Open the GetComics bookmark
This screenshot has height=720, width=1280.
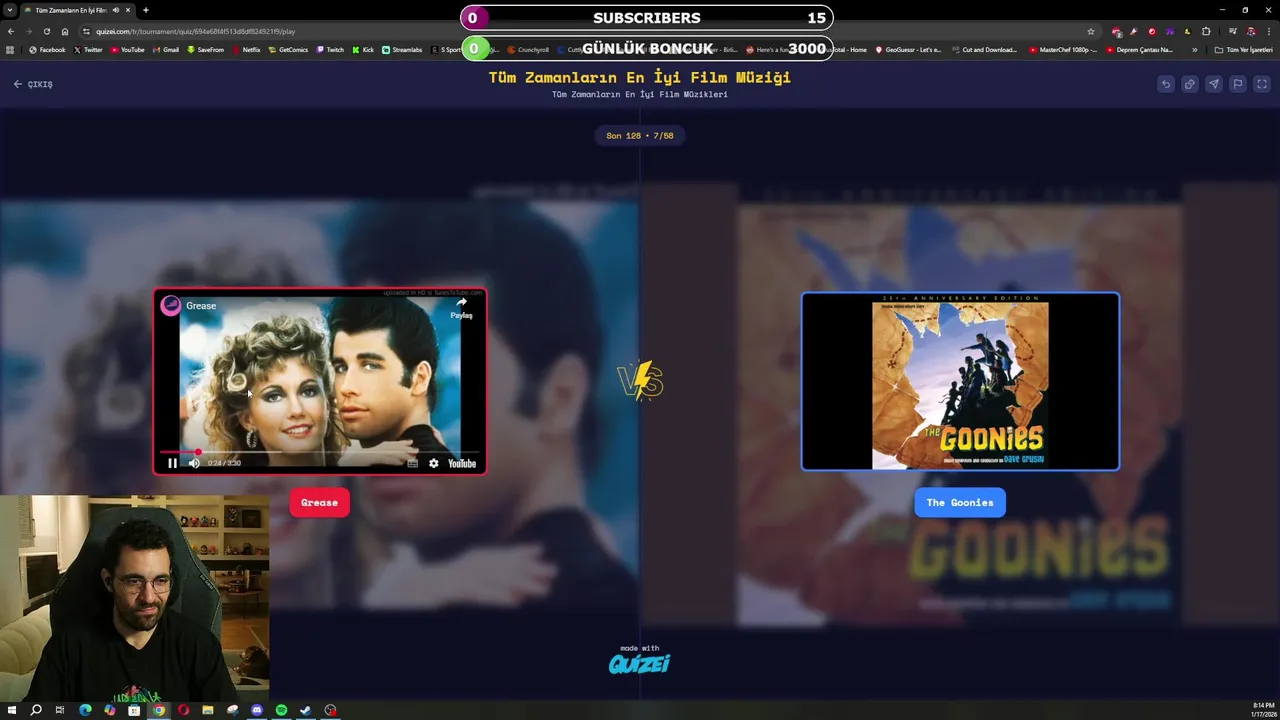point(289,49)
